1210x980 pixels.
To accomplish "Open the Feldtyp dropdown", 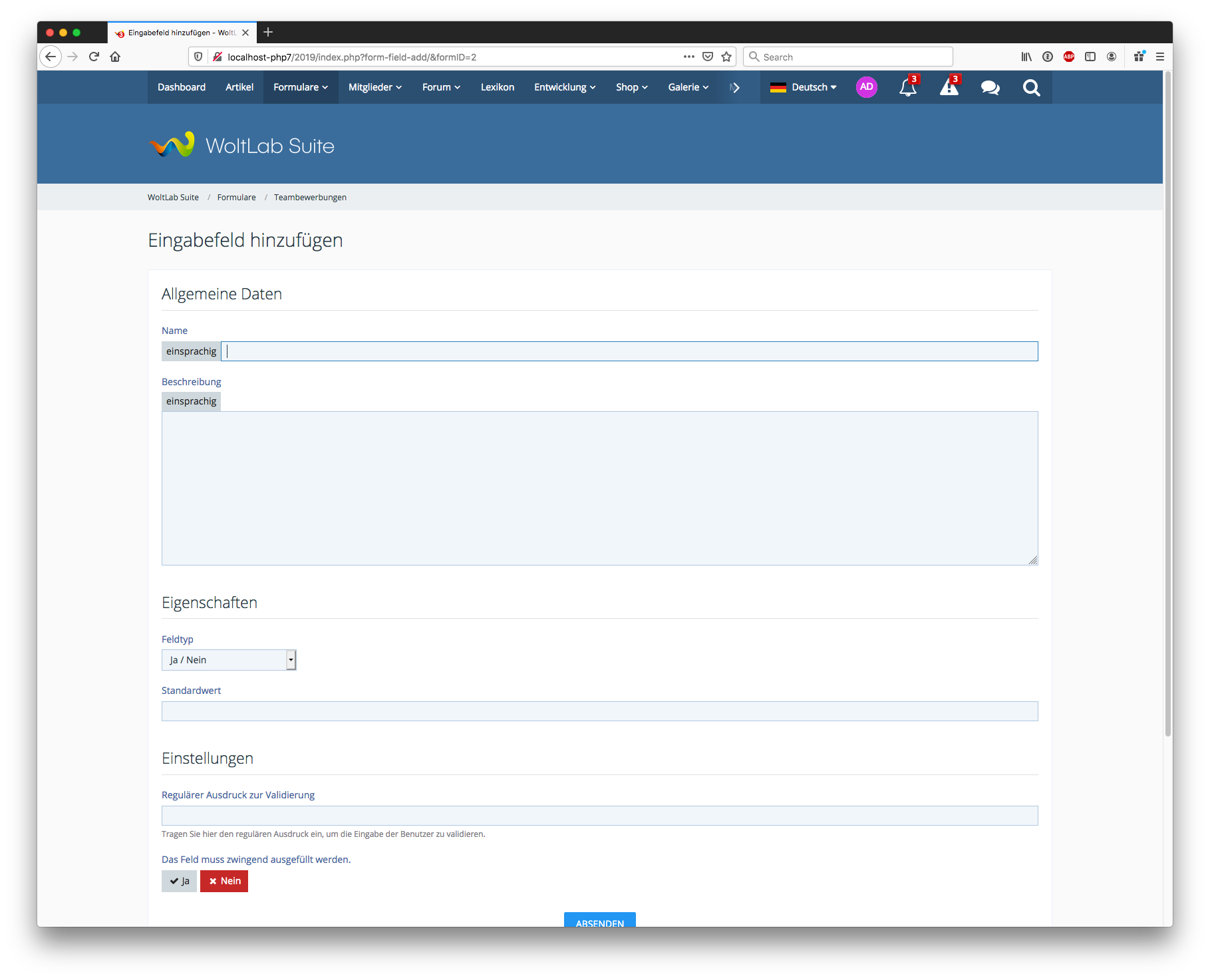I will (x=228, y=660).
